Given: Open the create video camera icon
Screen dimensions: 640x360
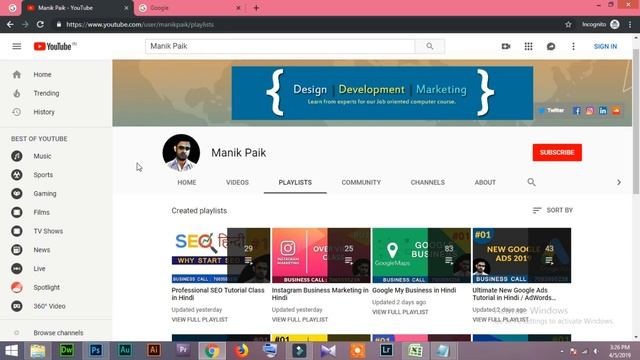Looking at the screenshot, I should click(506, 46).
